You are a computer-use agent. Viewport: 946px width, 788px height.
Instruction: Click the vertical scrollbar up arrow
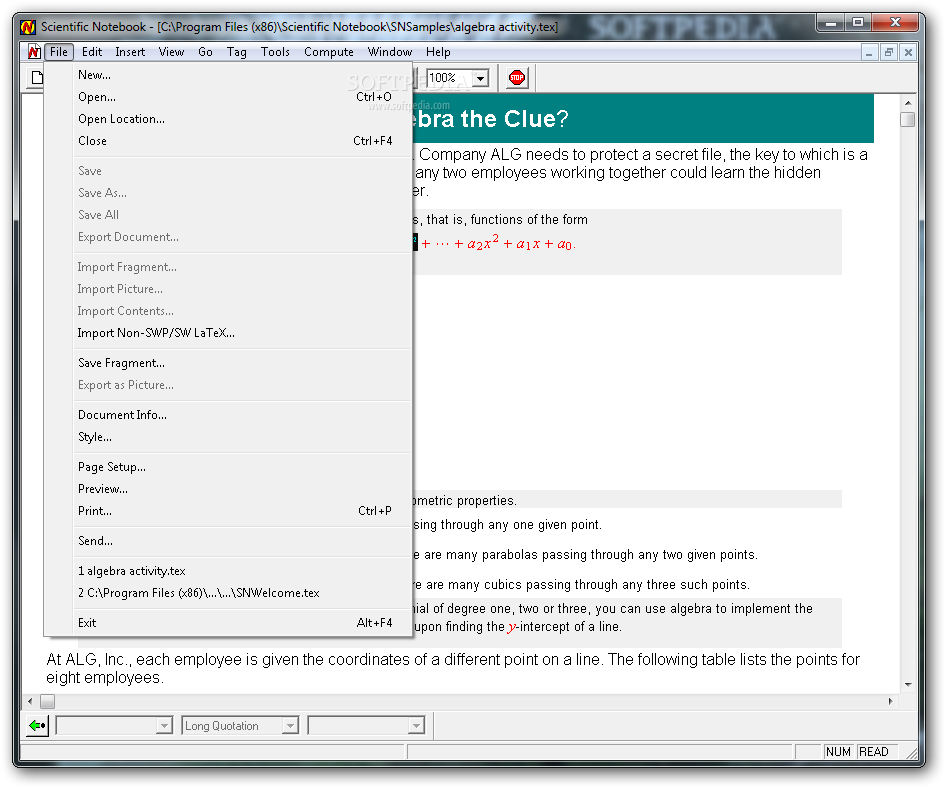tap(907, 103)
